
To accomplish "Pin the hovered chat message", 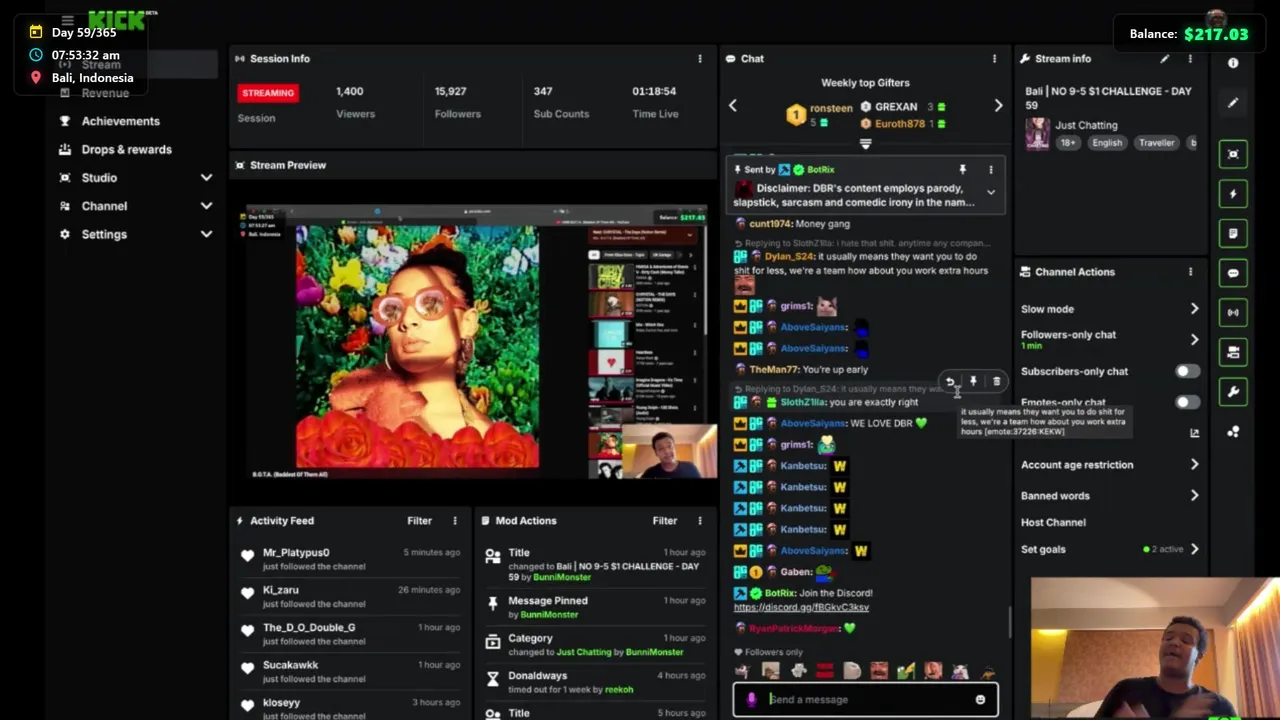I will pos(973,381).
